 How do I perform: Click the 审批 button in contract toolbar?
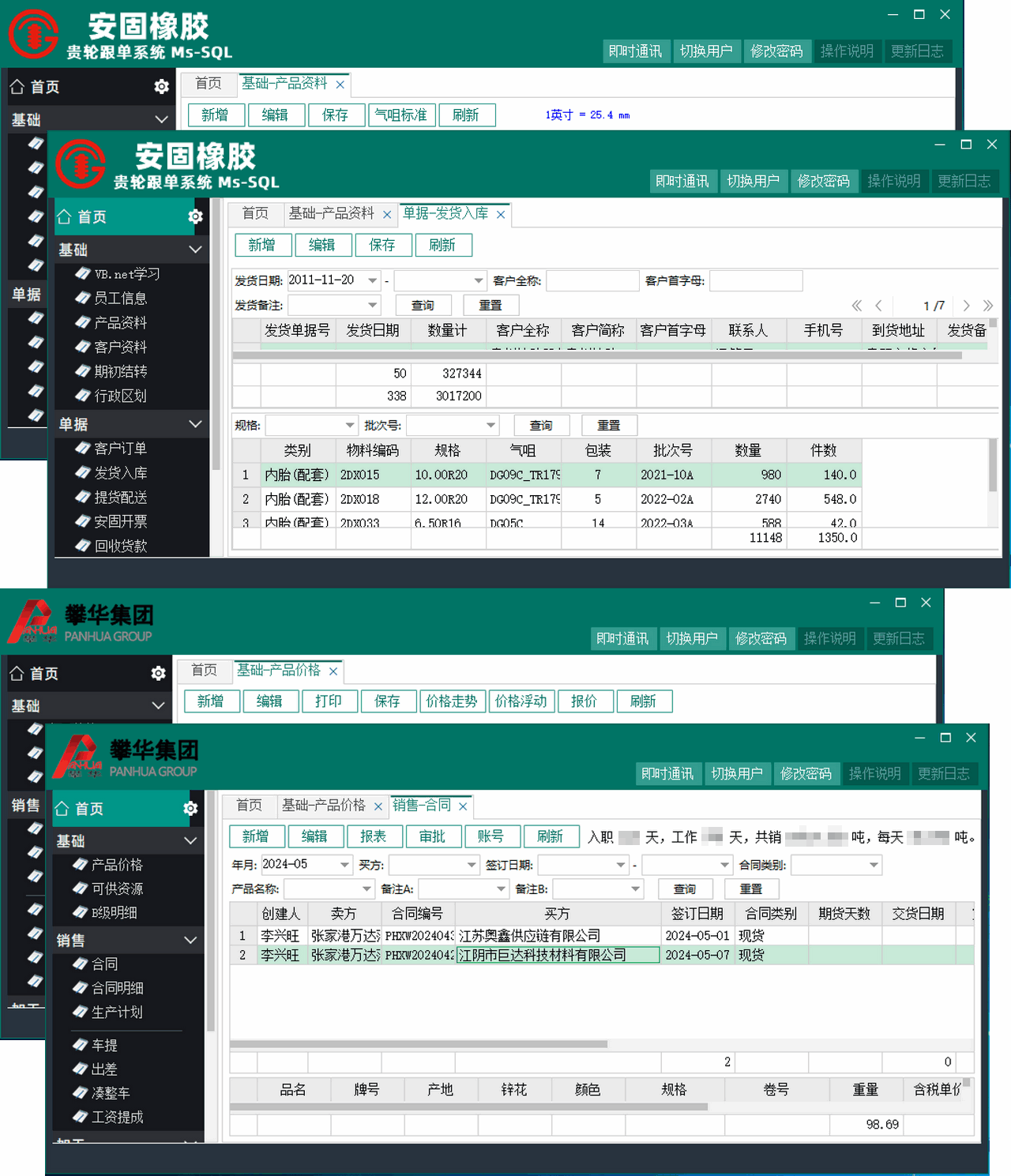[432, 836]
